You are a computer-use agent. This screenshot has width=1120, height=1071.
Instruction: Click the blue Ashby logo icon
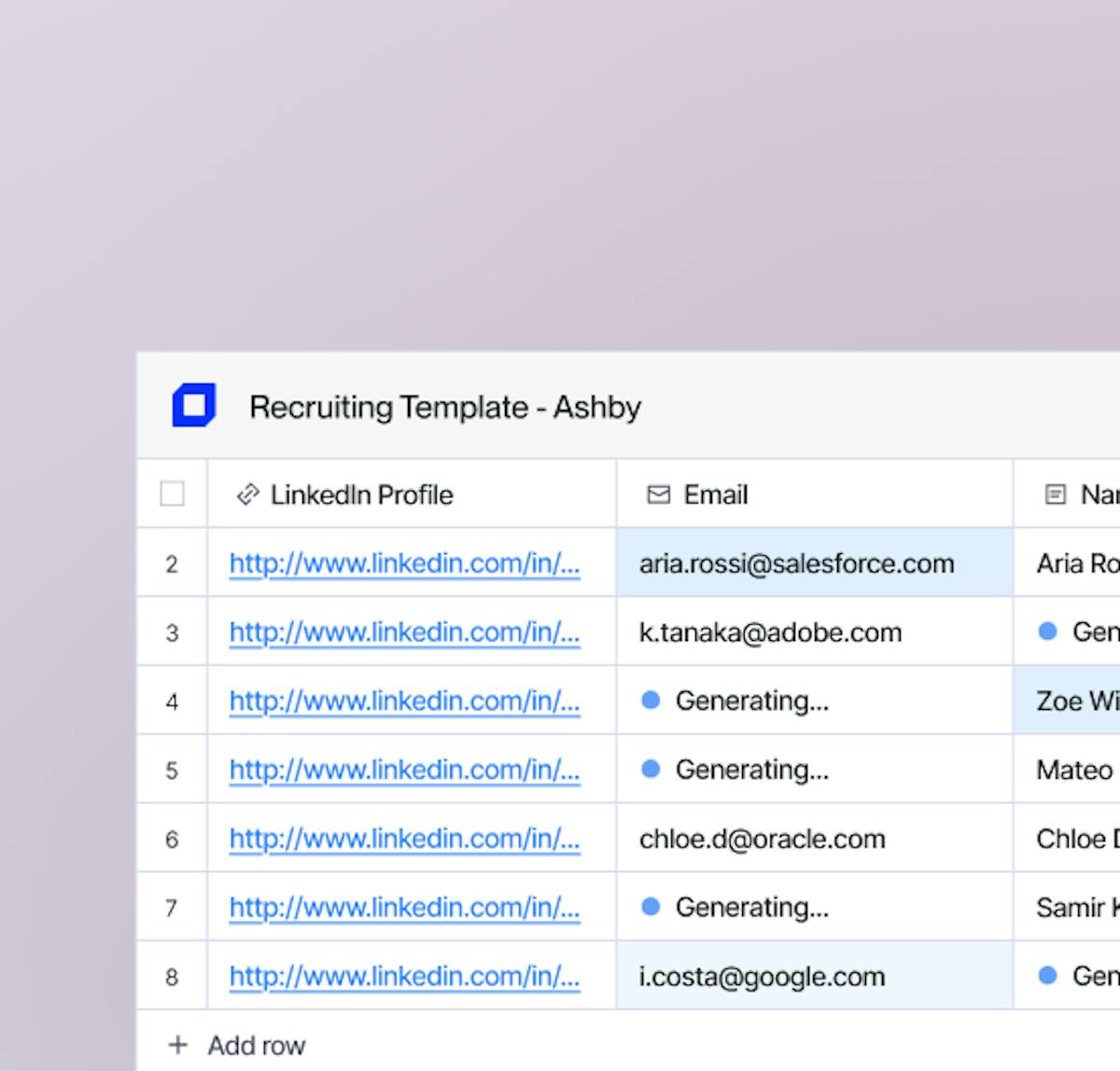tap(194, 406)
